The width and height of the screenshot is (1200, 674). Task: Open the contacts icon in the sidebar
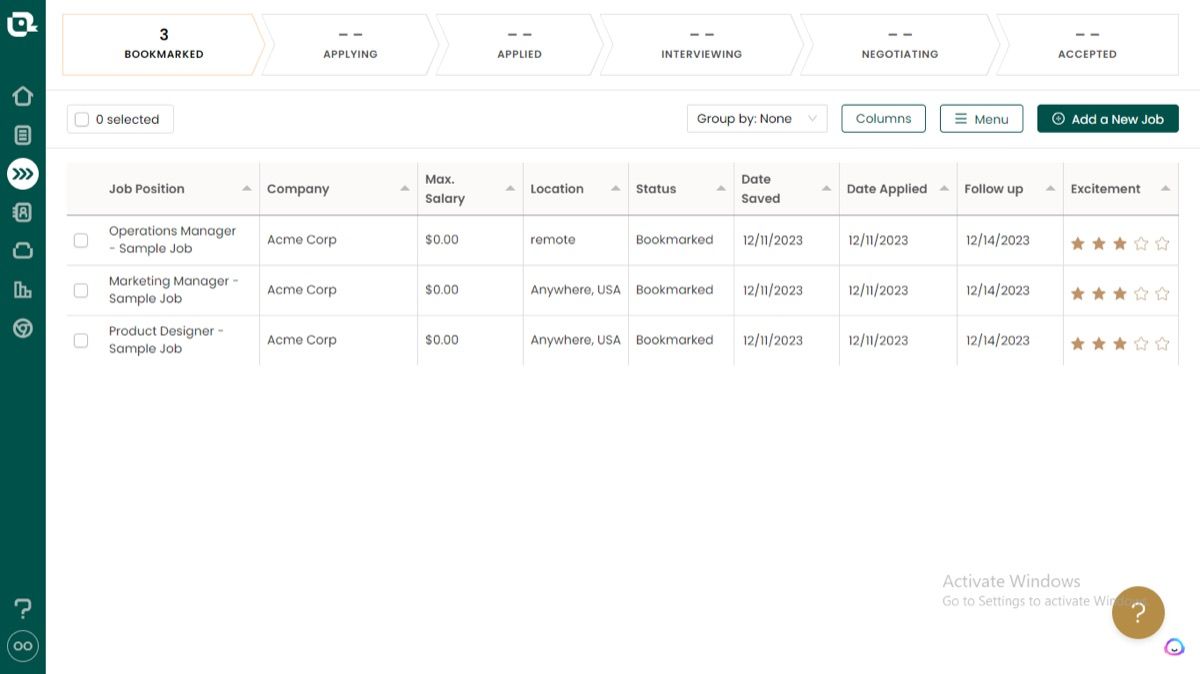[x=22, y=212]
